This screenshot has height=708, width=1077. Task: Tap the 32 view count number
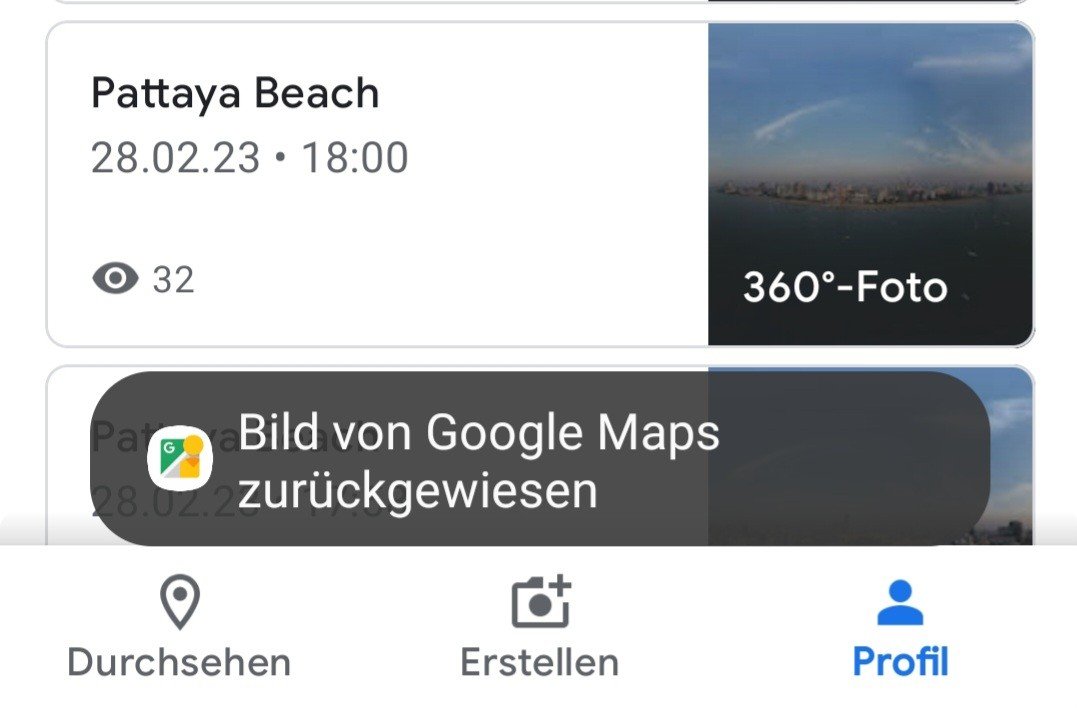pyautogui.click(x=174, y=279)
